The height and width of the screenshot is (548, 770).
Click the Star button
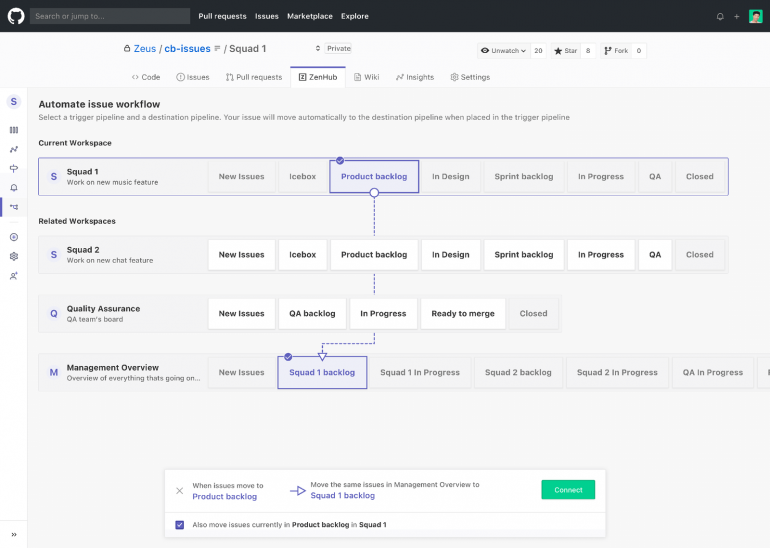click(566, 51)
